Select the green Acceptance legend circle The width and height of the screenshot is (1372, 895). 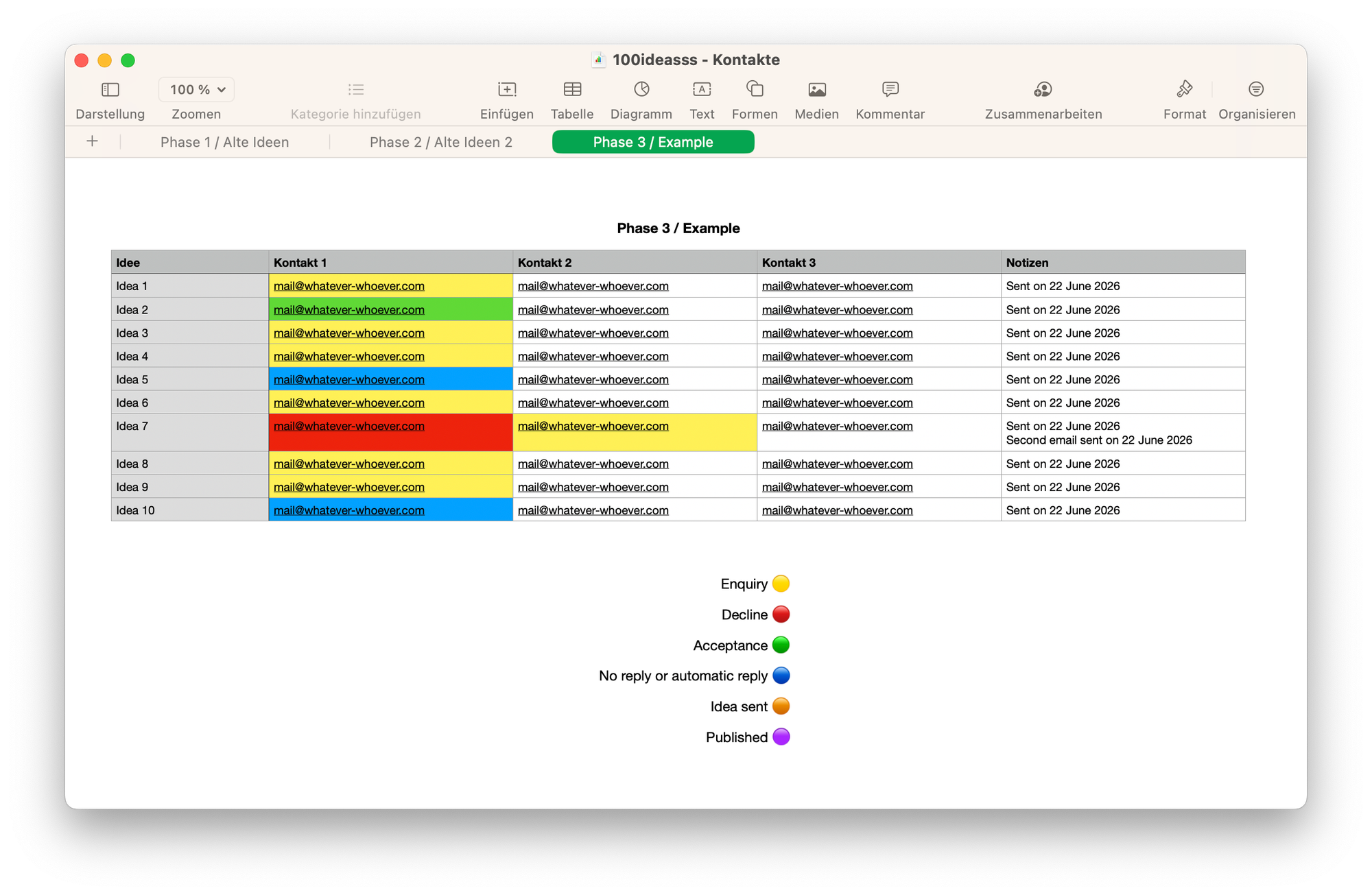(x=781, y=645)
